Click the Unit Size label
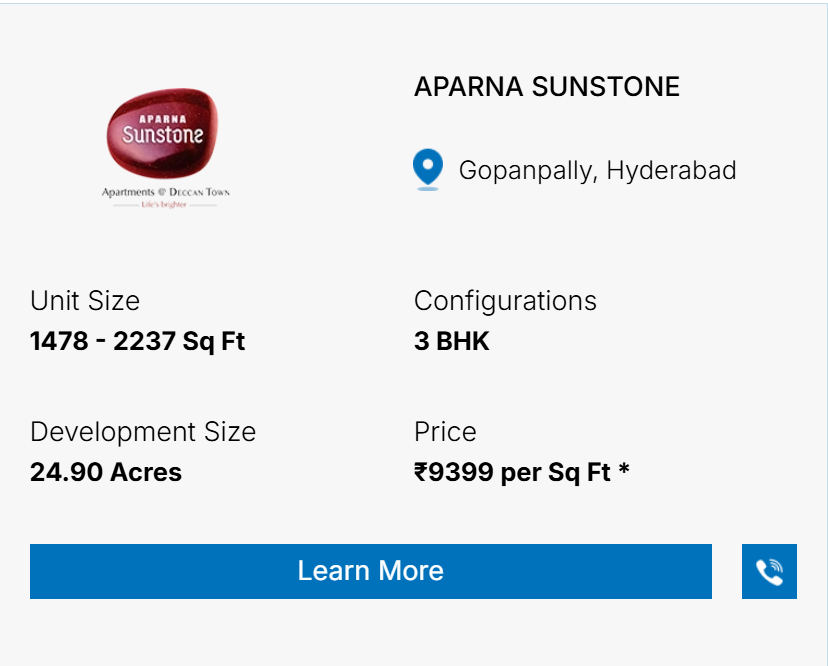The height and width of the screenshot is (666, 828). 85,301
